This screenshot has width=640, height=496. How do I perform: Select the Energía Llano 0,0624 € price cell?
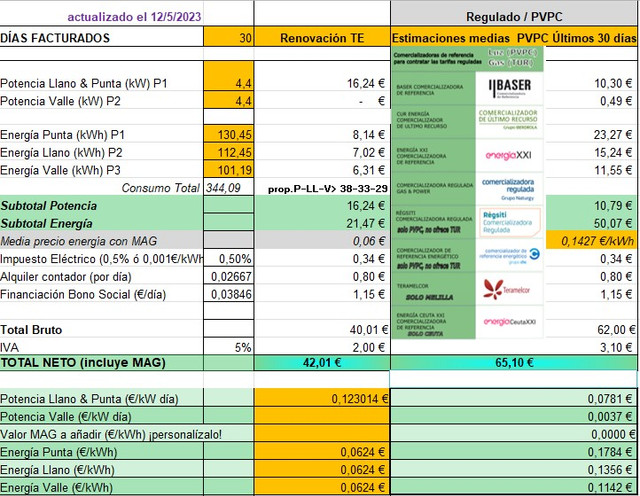pos(322,469)
